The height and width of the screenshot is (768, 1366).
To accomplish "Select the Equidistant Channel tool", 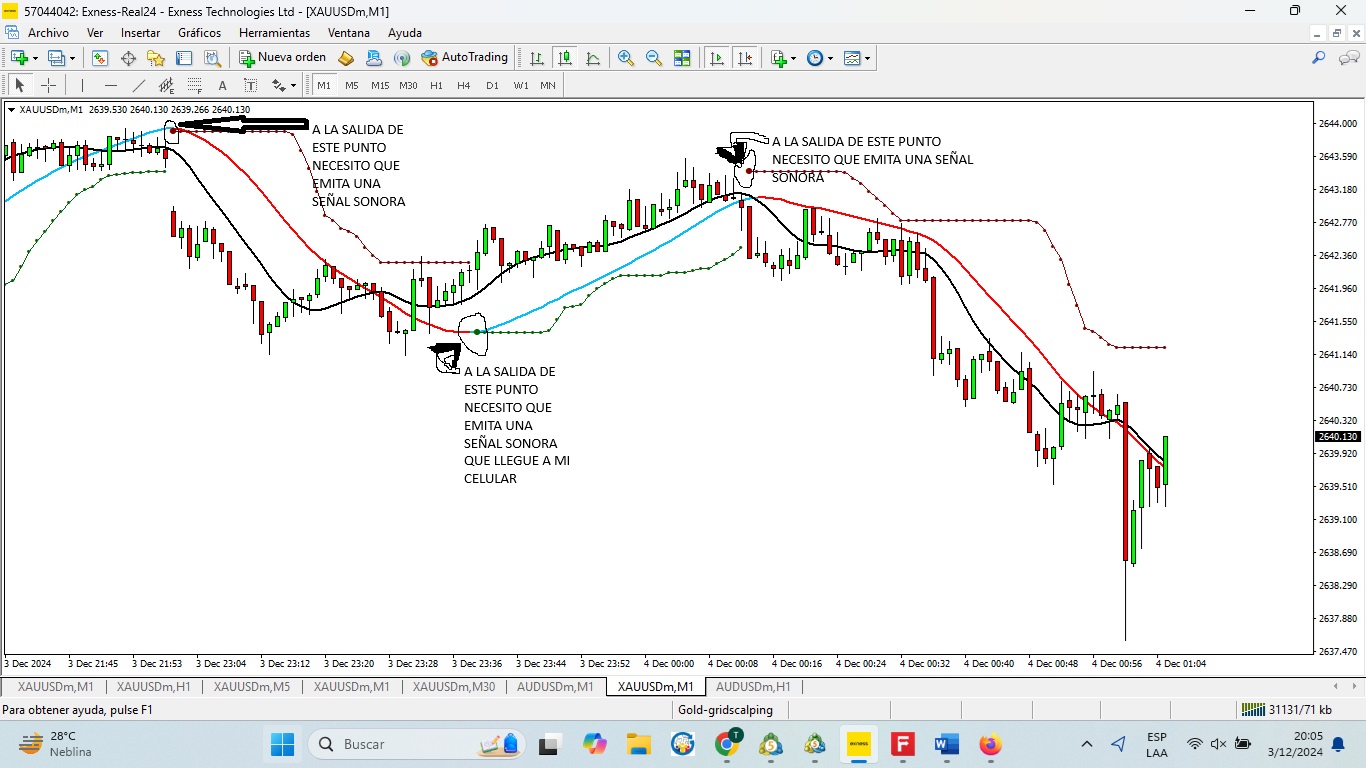I will pyautogui.click(x=166, y=85).
